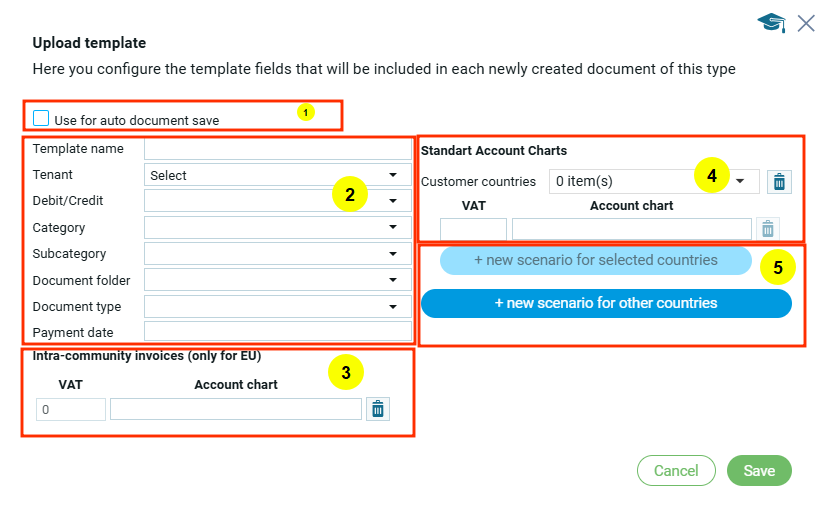Enable Use for auto document save
Viewport: 823px width, 513px height.
[x=41, y=119]
